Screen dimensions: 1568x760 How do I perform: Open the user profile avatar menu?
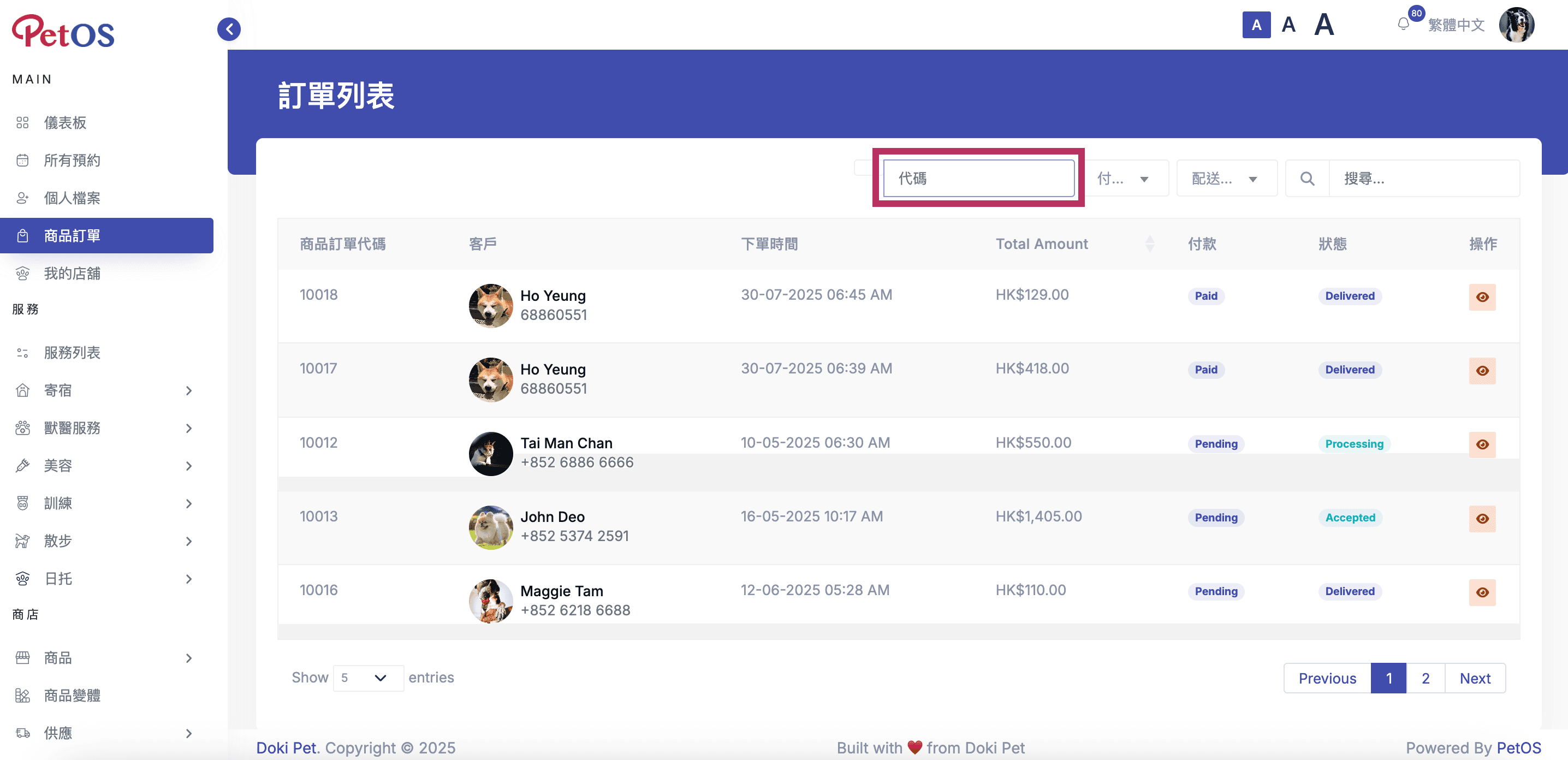[1516, 25]
